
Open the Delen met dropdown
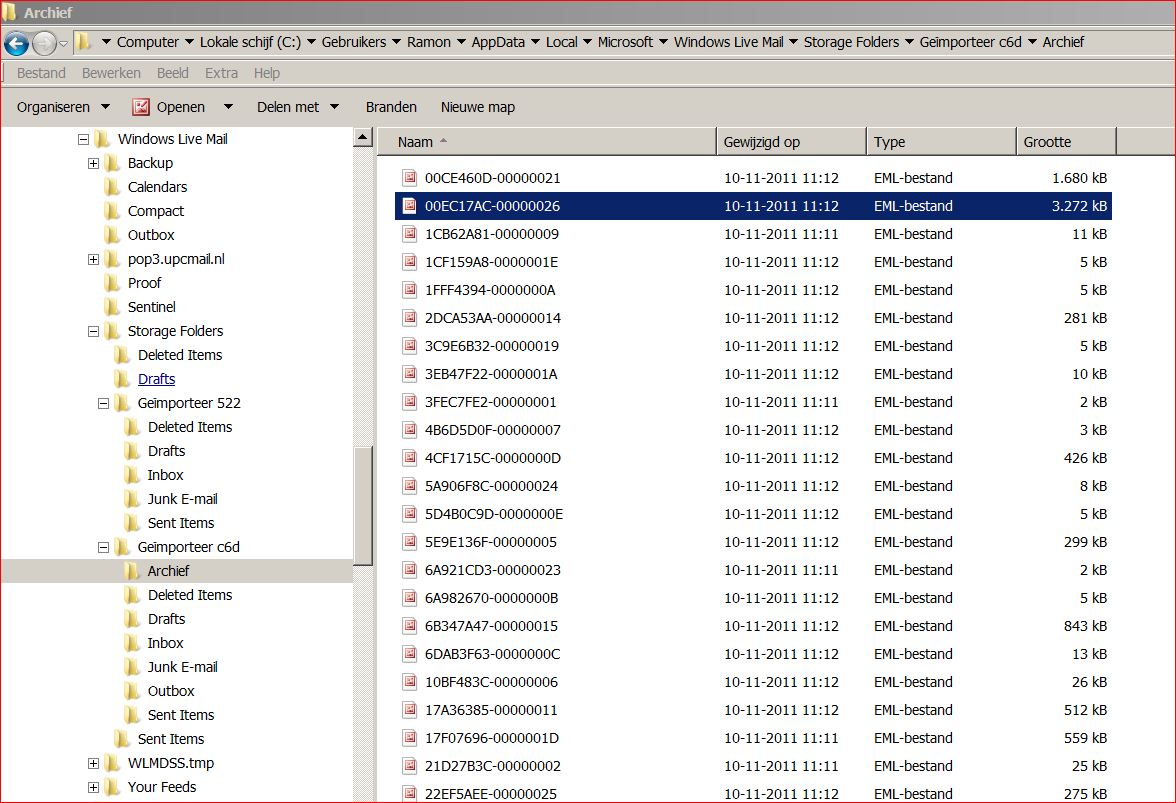click(x=298, y=107)
